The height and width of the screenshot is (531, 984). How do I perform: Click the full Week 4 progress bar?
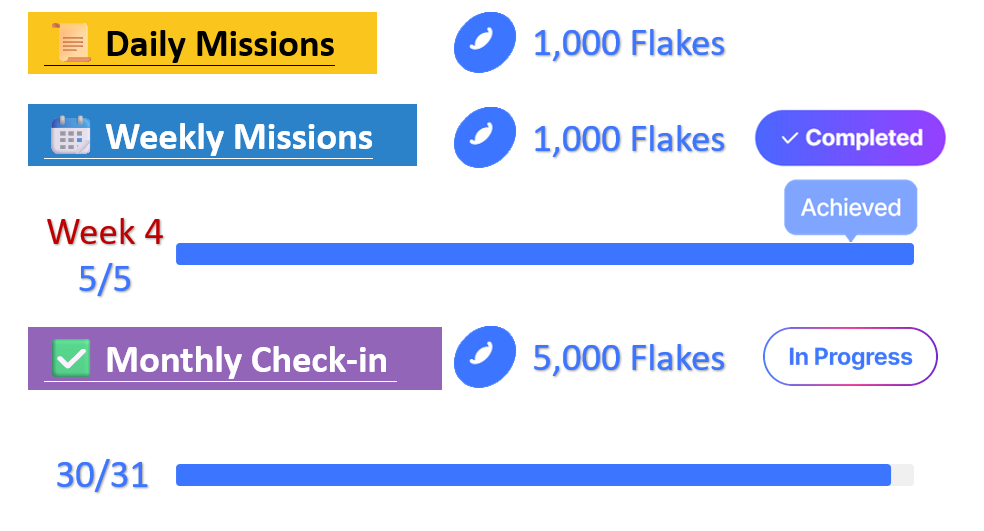[x=544, y=254]
